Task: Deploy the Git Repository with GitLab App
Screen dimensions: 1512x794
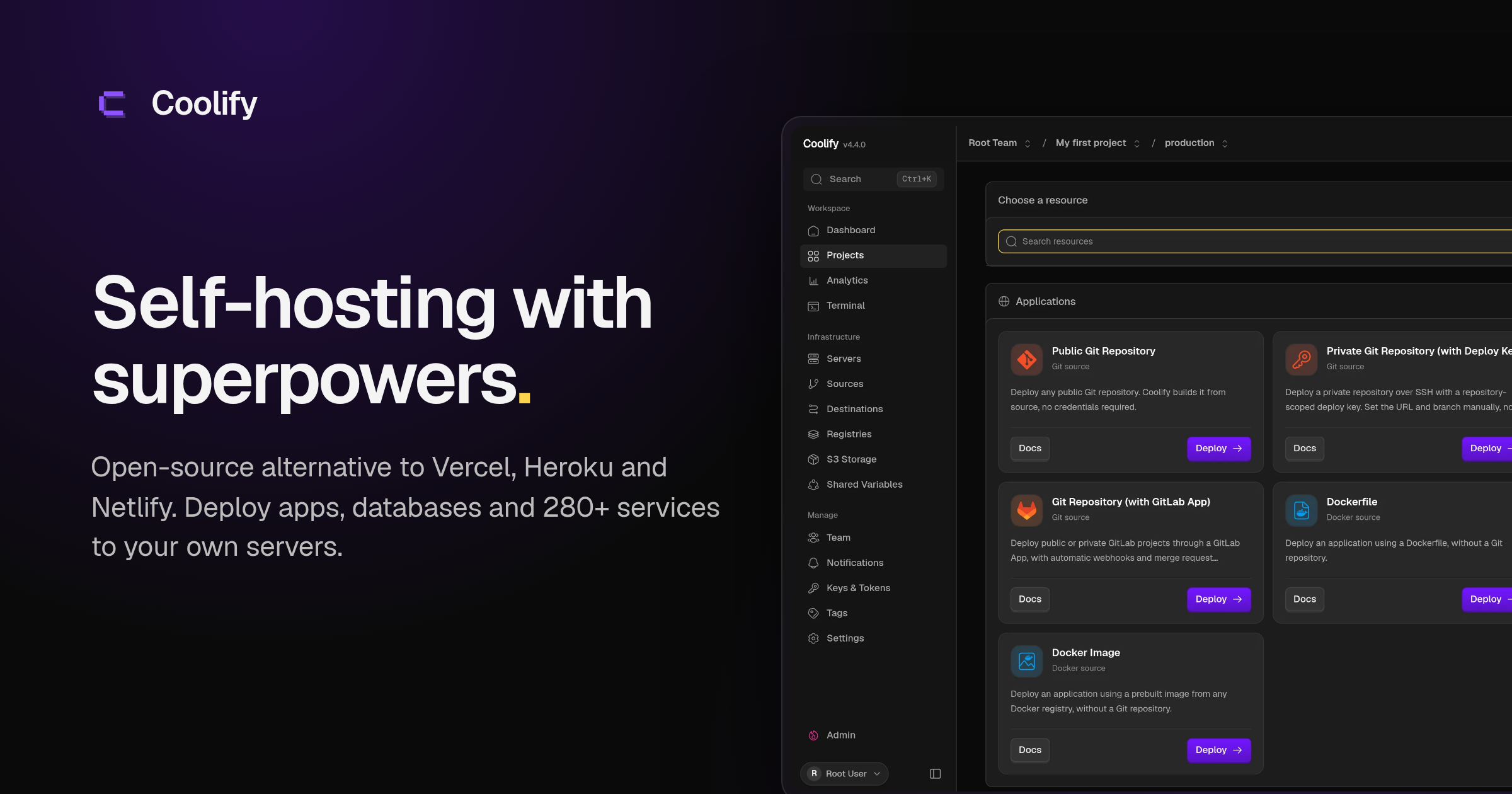Action: pyautogui.click(x=1218, y=599)
